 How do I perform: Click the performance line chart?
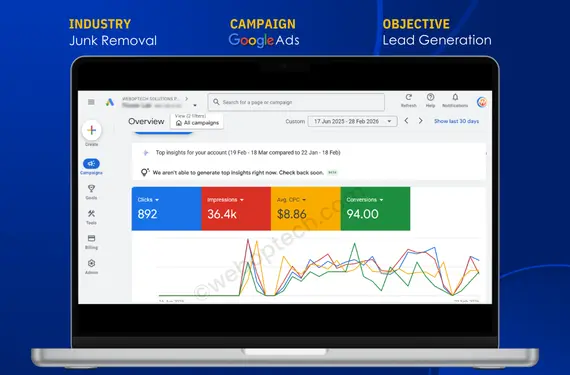coord(319,267)
